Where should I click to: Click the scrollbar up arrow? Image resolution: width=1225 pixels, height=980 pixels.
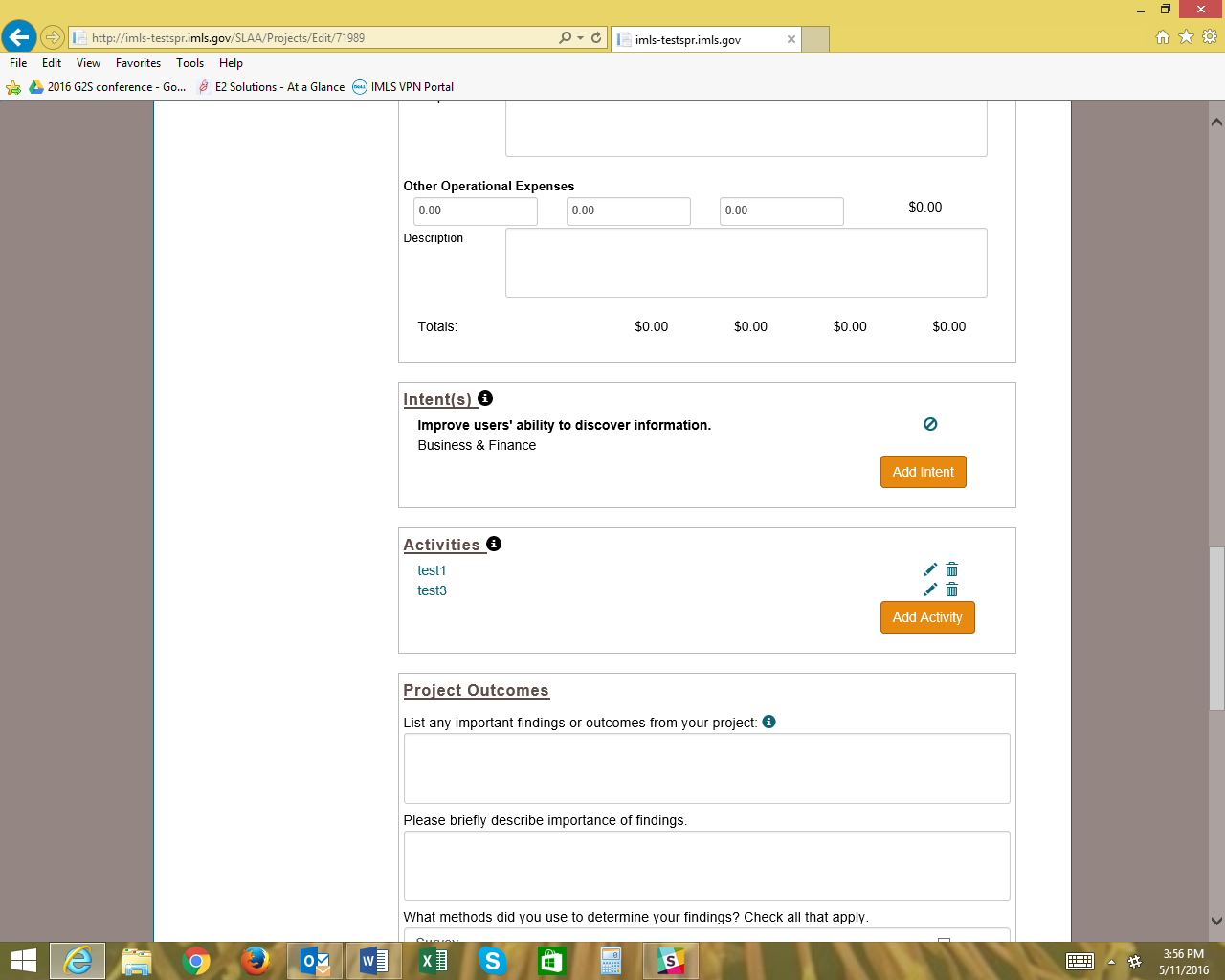(1216, 122)
